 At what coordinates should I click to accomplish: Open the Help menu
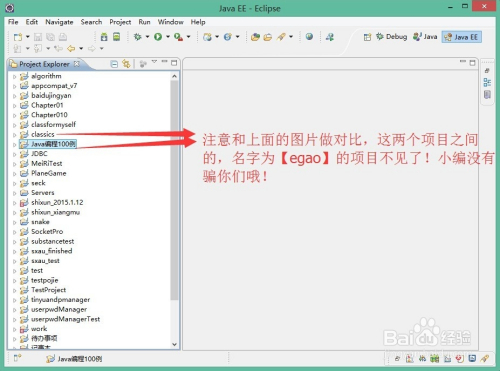198,22
